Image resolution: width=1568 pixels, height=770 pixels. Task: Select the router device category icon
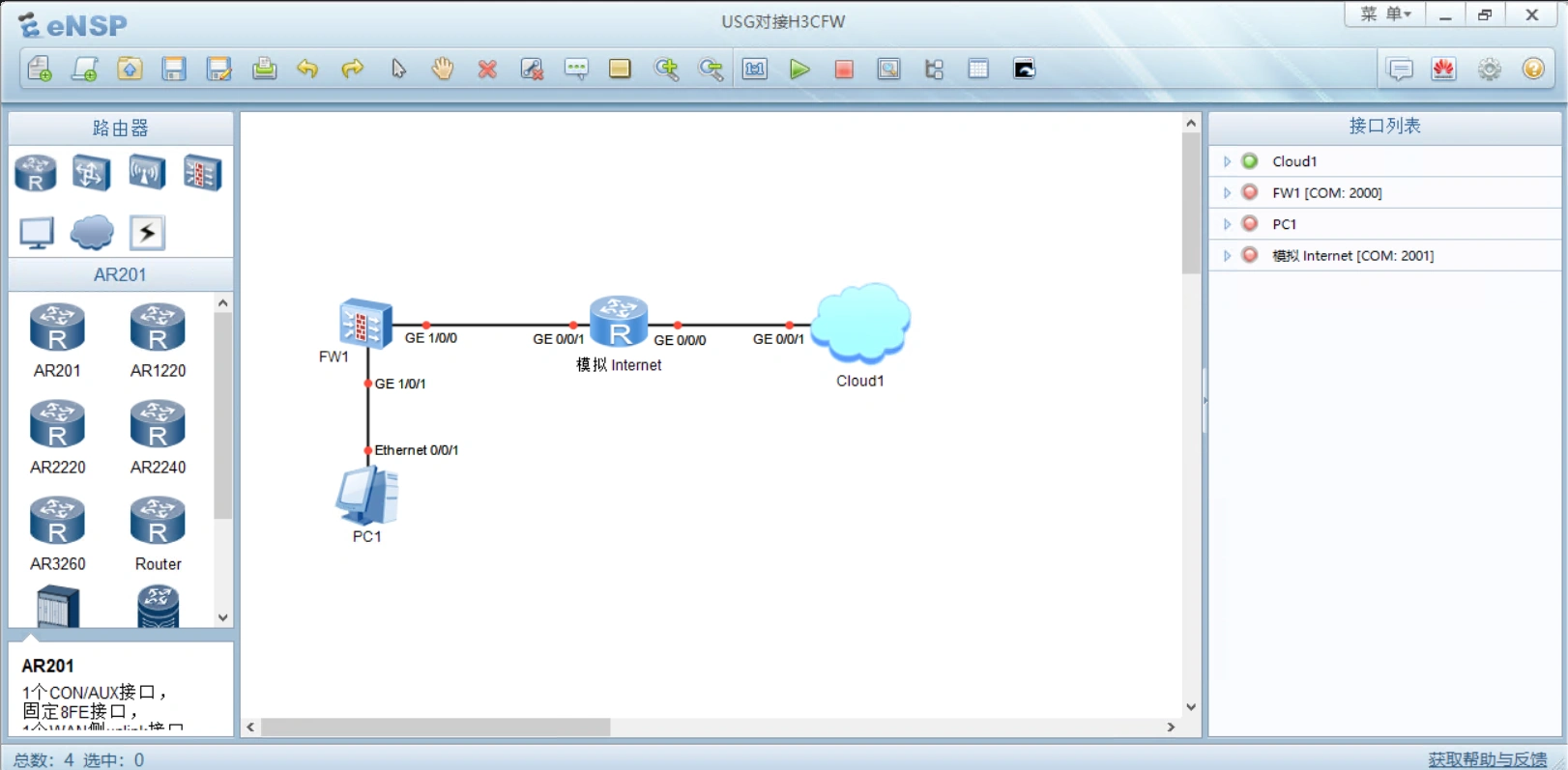pyautogui.click(x=36, y=174)
